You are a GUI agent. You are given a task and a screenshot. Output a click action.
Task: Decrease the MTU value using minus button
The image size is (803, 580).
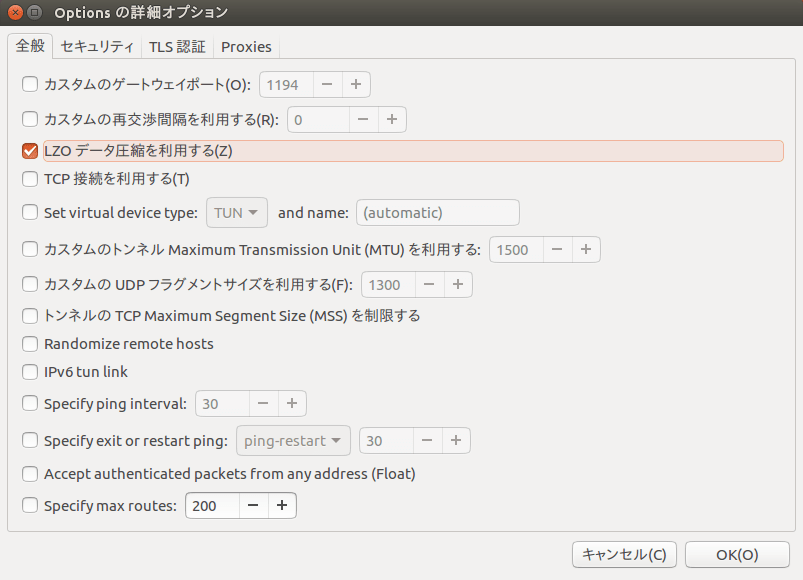[x=556, y=249]
